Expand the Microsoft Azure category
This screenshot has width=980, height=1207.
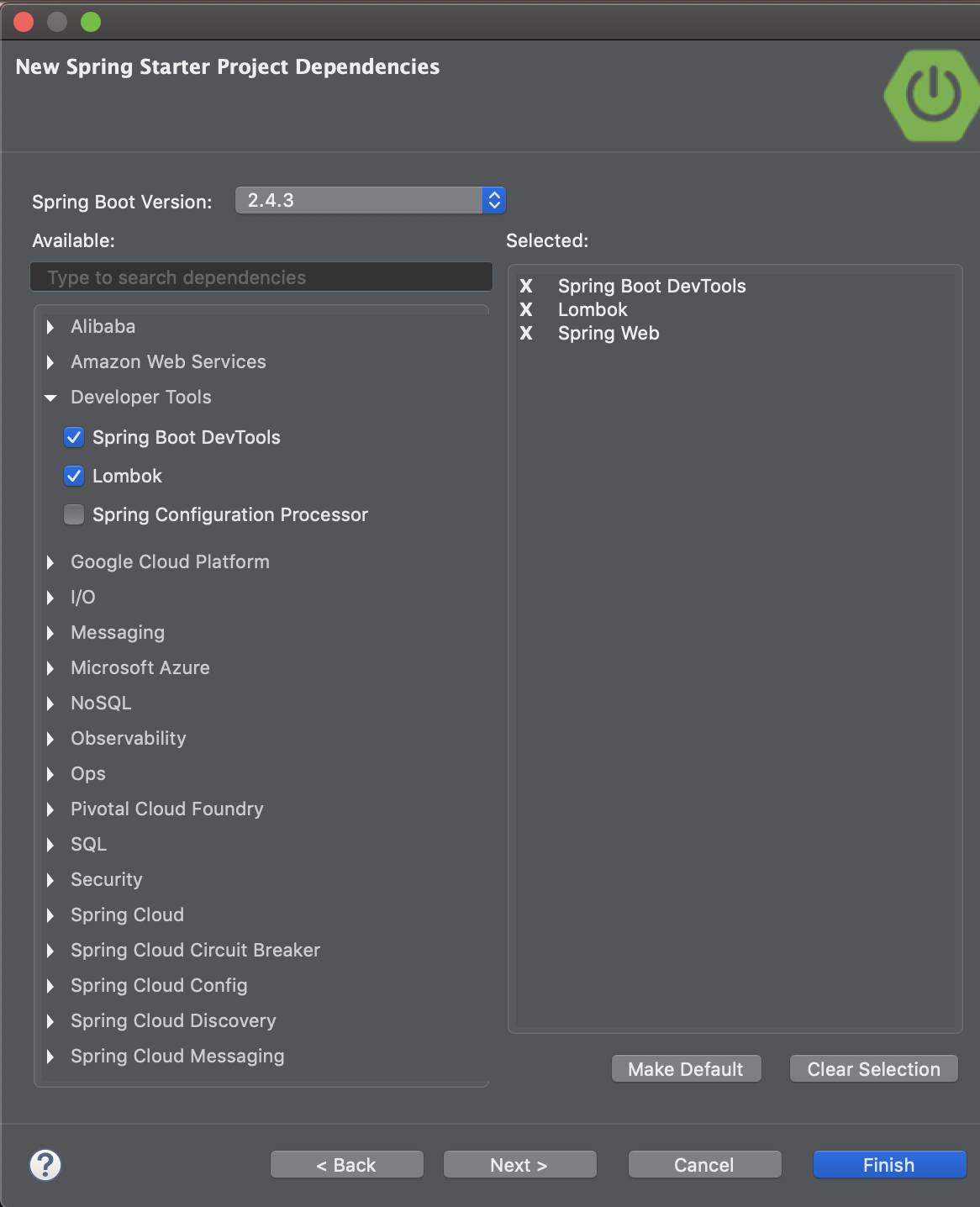click(50, 668)
